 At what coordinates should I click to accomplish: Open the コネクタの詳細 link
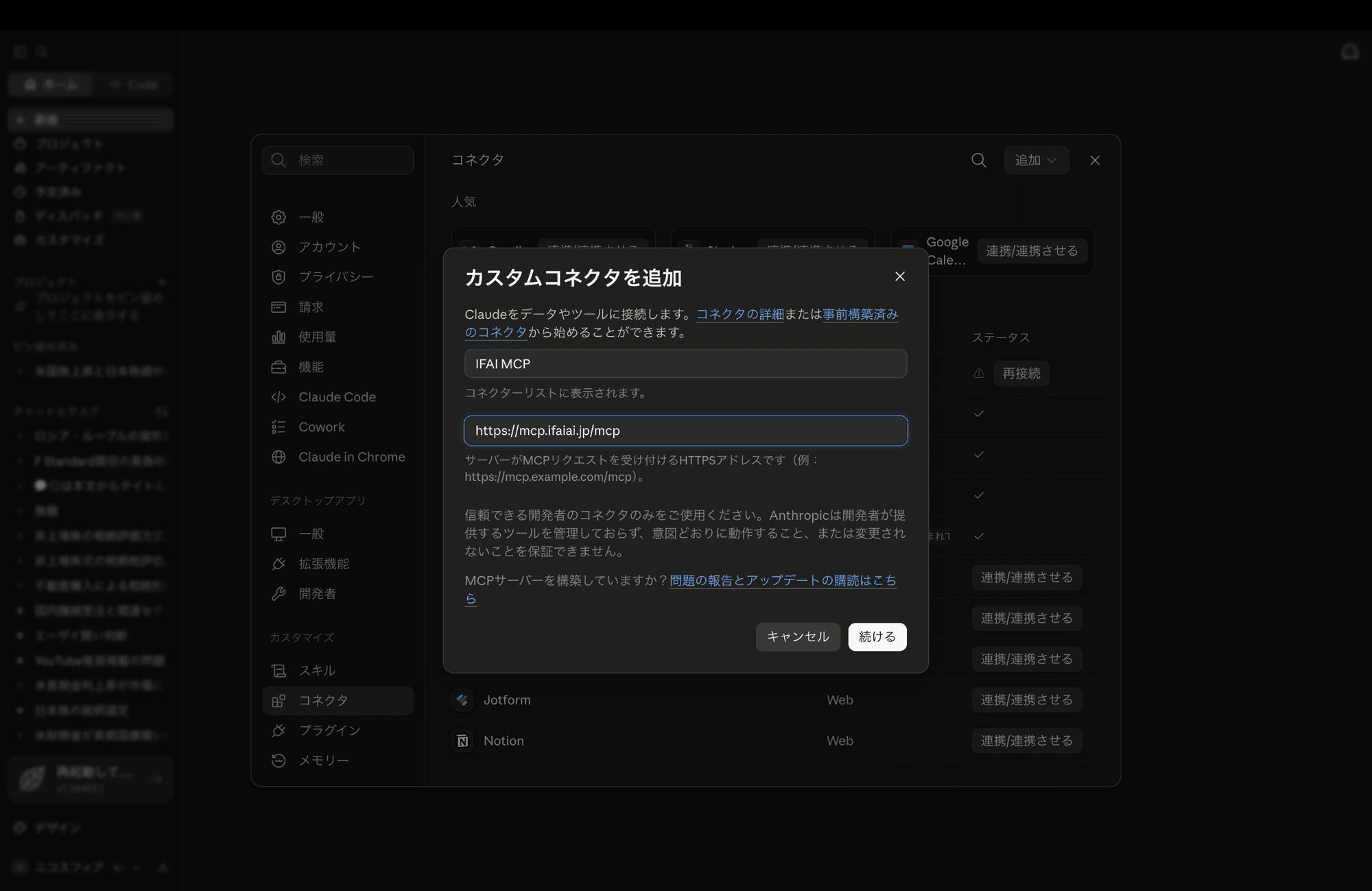point(740,314)
